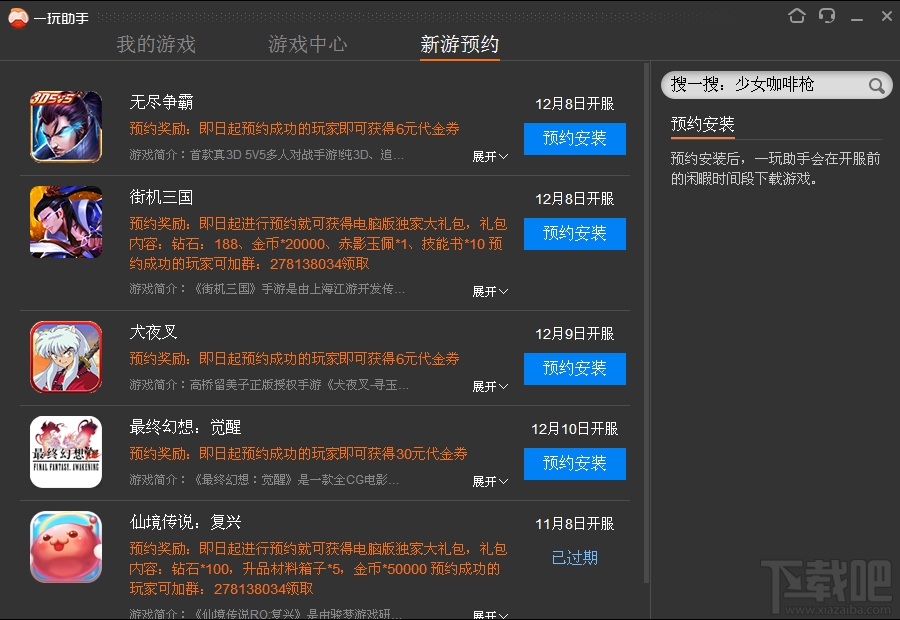Switch to the 我的游戏 tab
The height and width of the screenshot is (620, 900).
[x=156, y=44]
